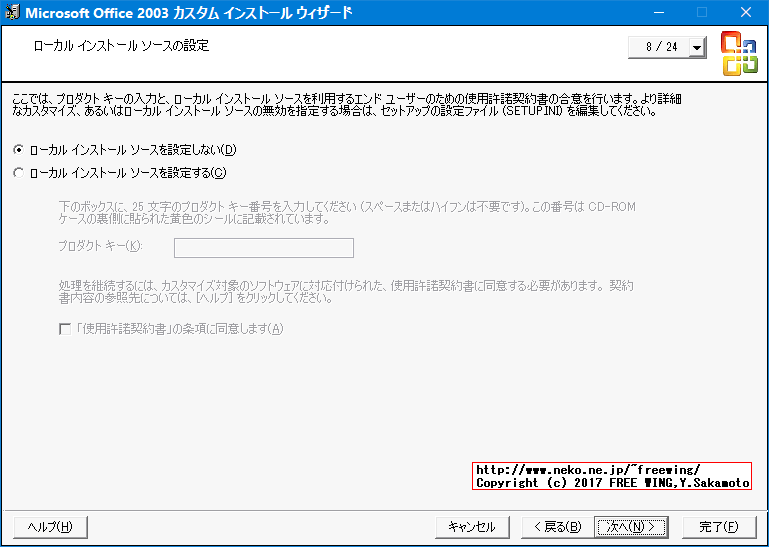Click the wizard title bar system icon
769x547 pixels.
point(13,12)
